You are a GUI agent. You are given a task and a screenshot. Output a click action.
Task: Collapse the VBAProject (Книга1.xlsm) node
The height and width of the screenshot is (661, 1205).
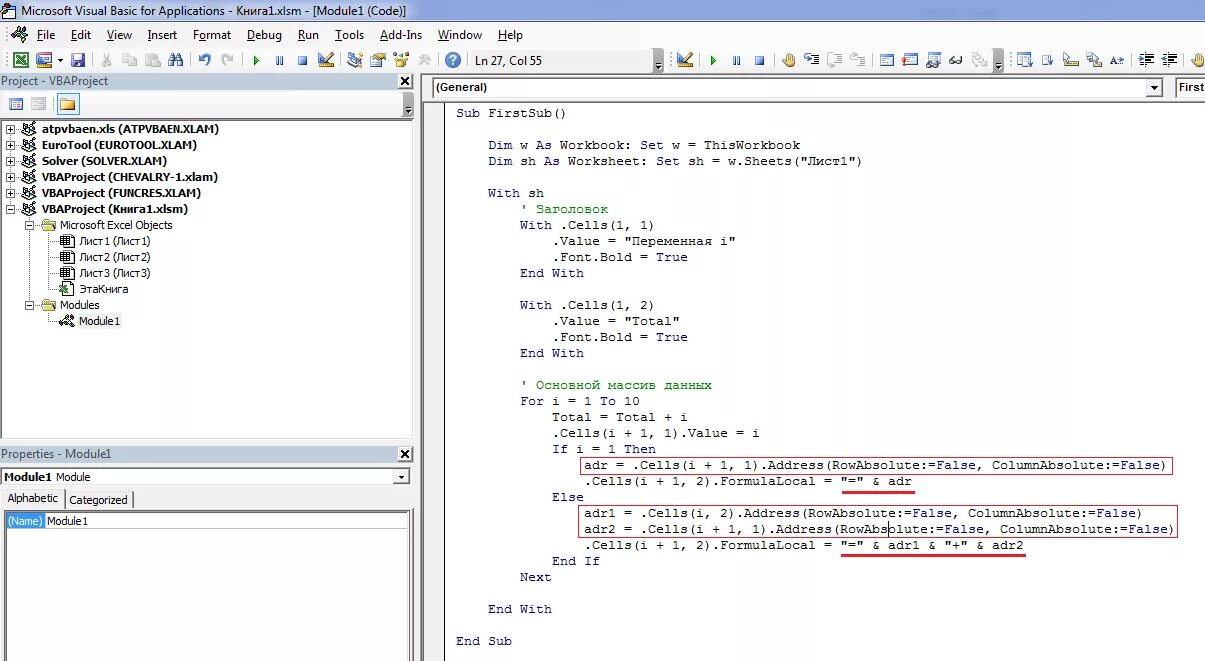pyautogui.click(x=11, y=209)
